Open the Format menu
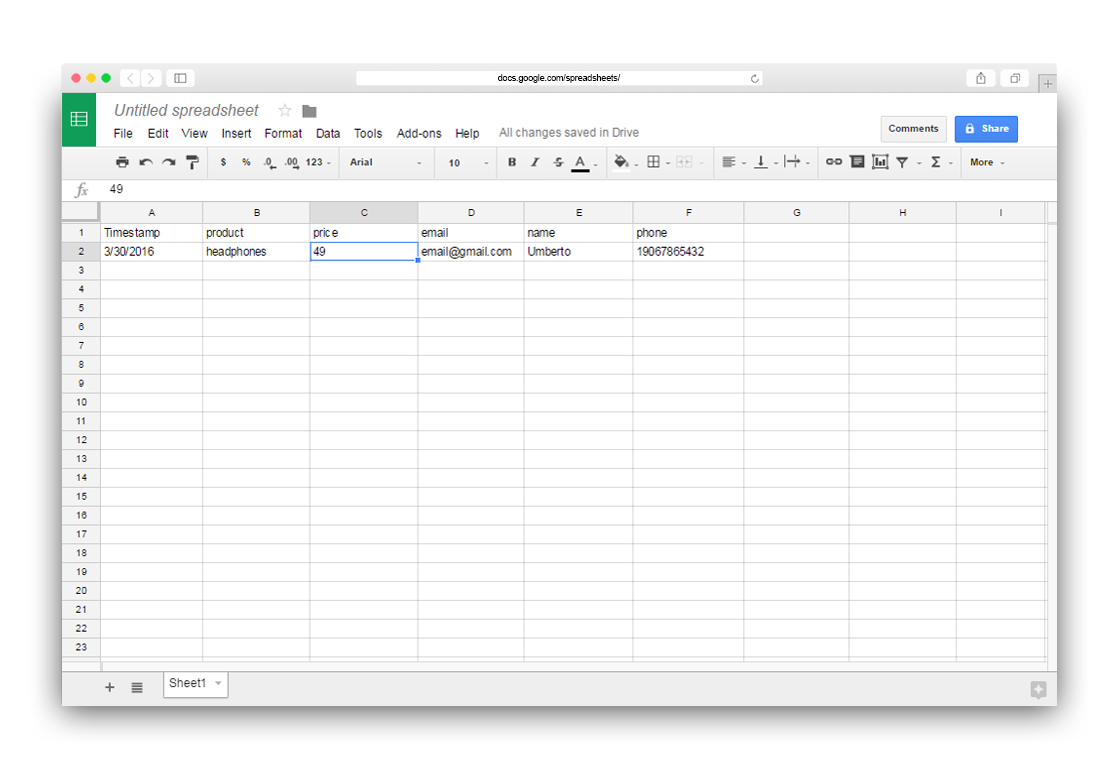This screenshot has width=1120, height=767. 283,134
